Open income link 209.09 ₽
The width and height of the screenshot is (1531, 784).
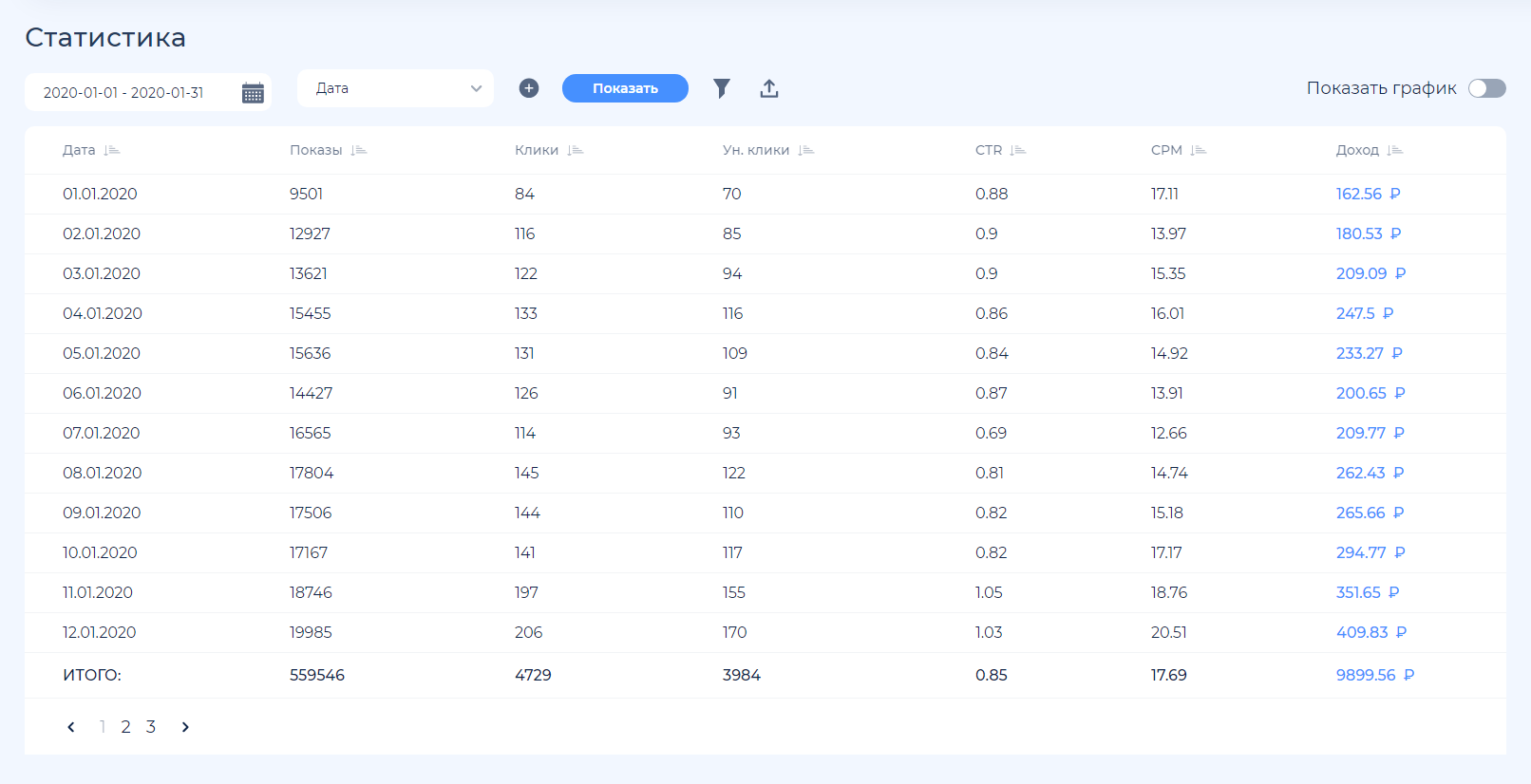tap(1370, 273)
